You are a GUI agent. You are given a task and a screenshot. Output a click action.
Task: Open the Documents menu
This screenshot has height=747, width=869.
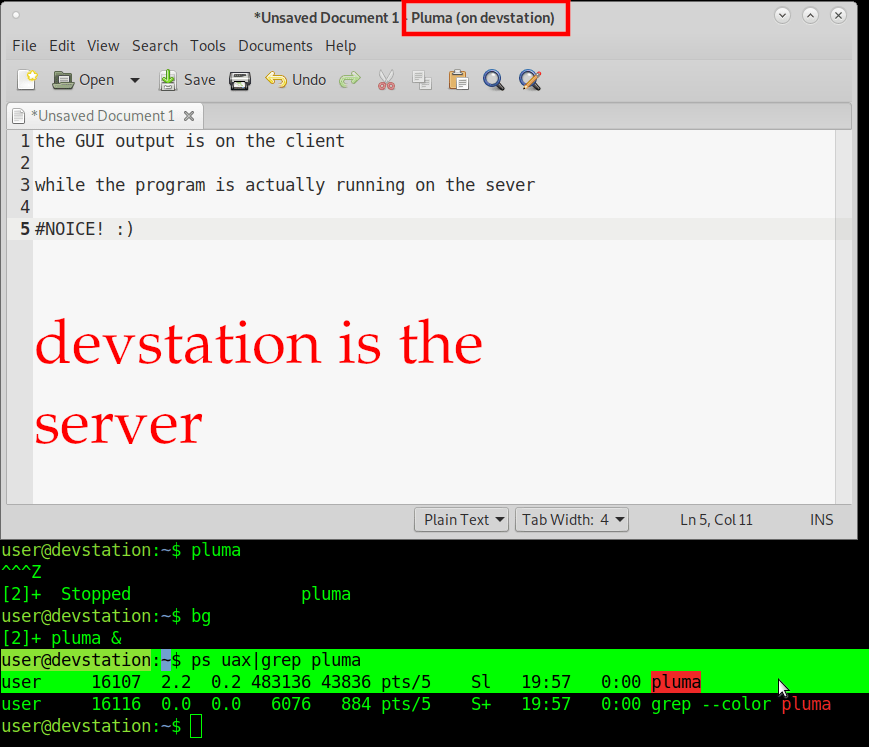pyautogui.click(x=275, y=46)
